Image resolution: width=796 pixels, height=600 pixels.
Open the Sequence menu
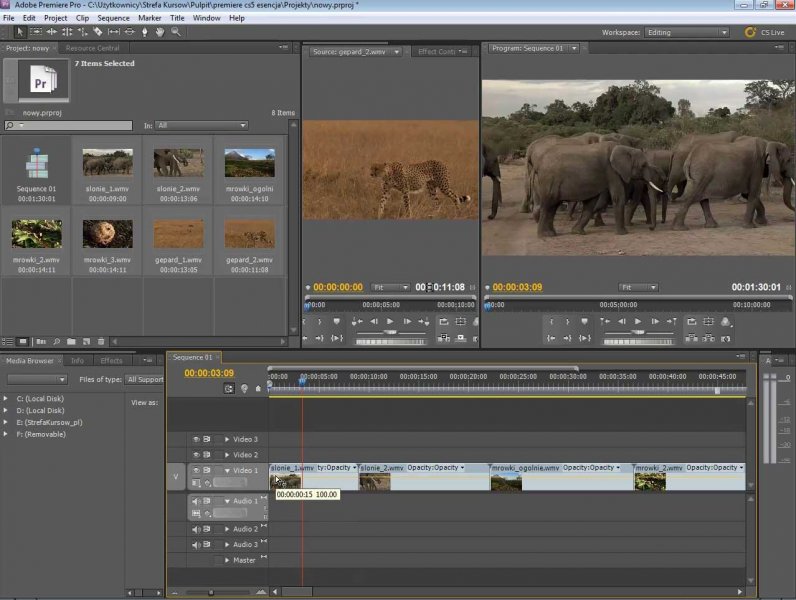point(113,18)
